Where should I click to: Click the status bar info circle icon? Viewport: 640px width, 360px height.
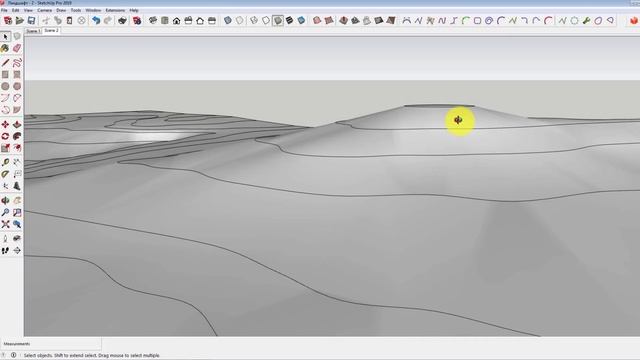tap(13, 355)
